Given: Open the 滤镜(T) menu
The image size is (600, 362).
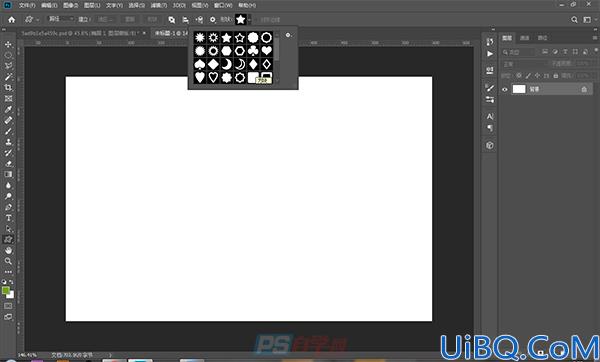Looking at the screenshot, I should 159,5.
